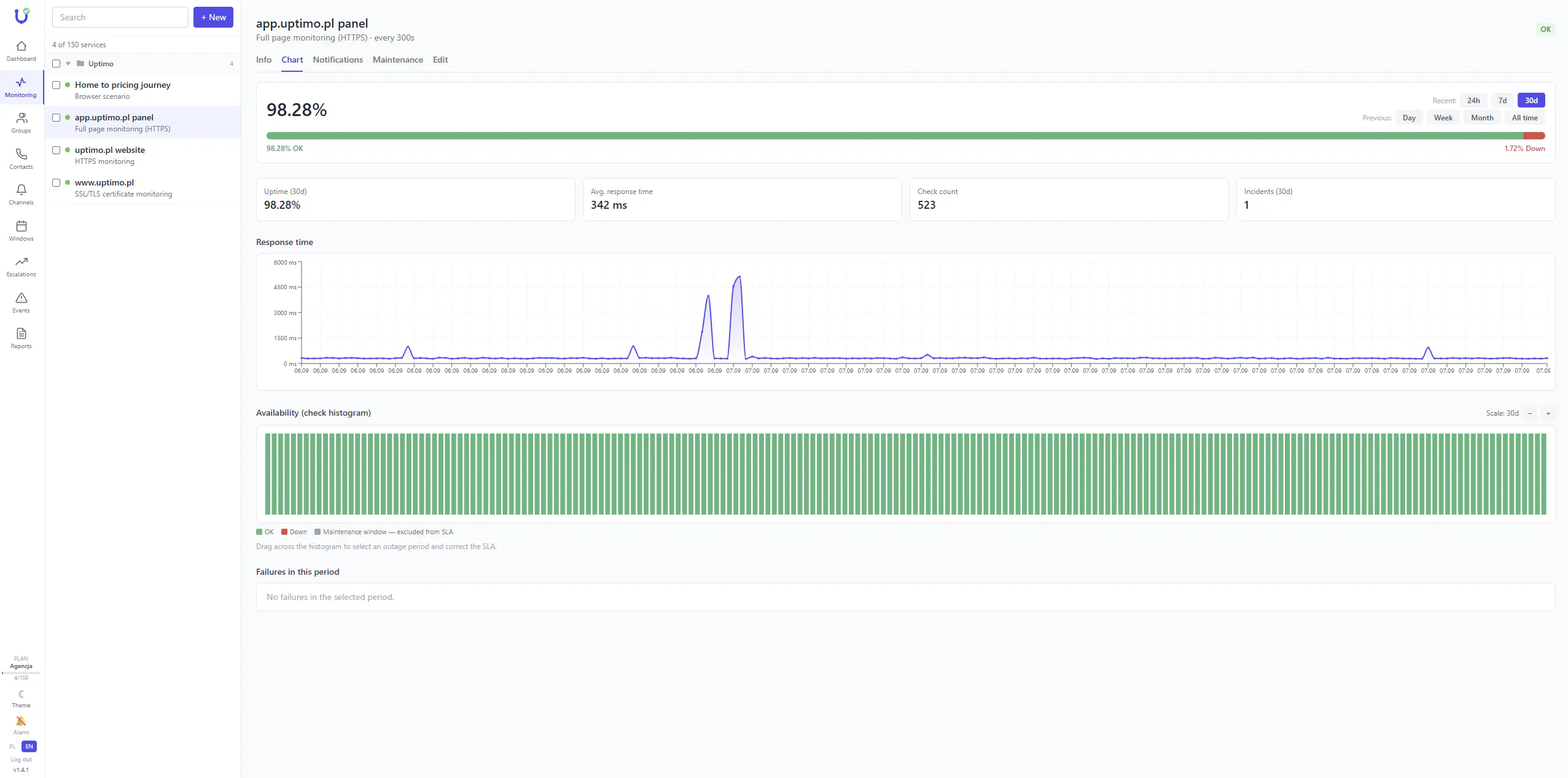Show All time period
1568x778 pixels.
pyautogui.click(x=1525, y=118)
